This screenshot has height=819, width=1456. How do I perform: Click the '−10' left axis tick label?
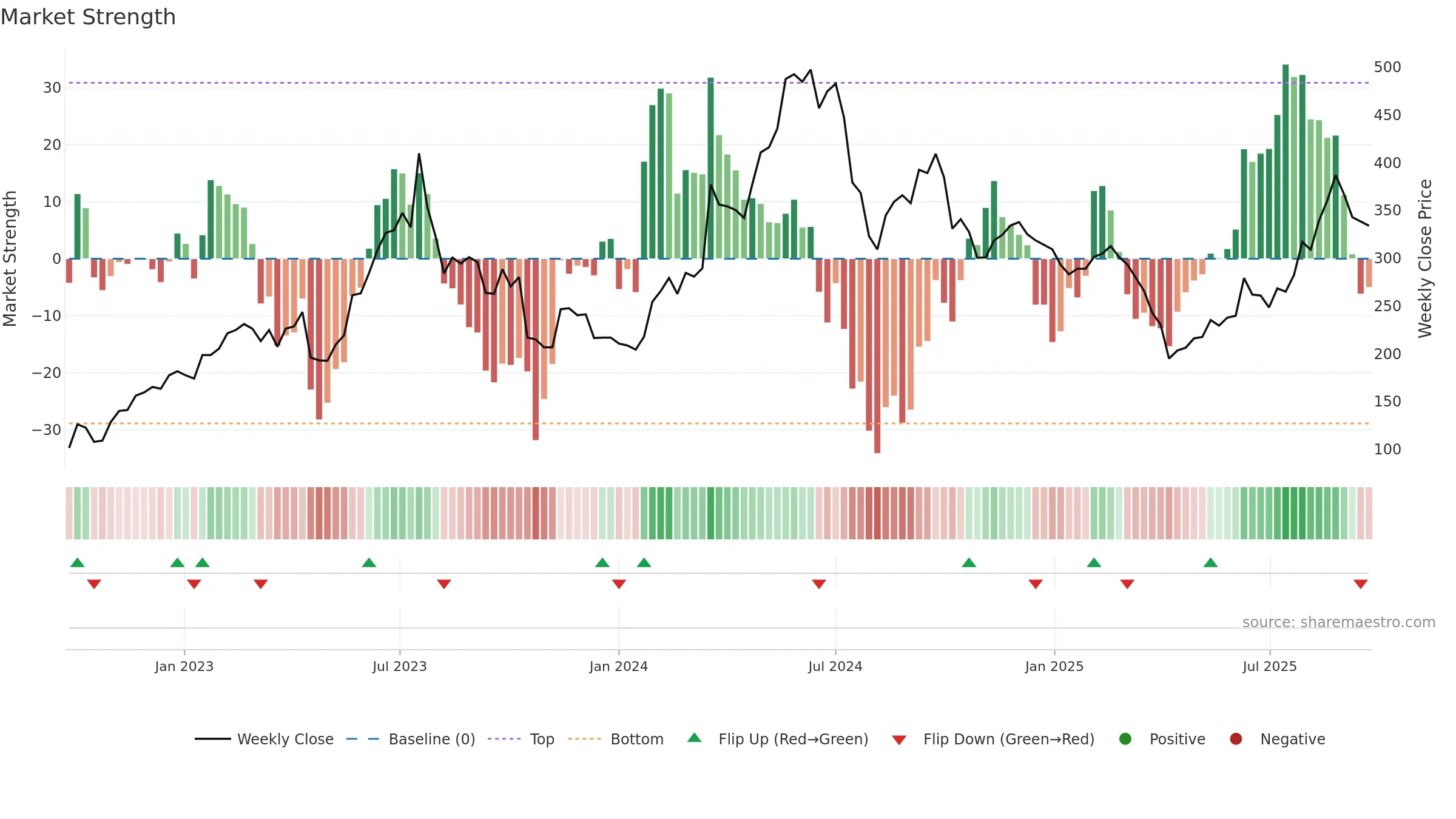pyautogui.click(x=47, y=316)
